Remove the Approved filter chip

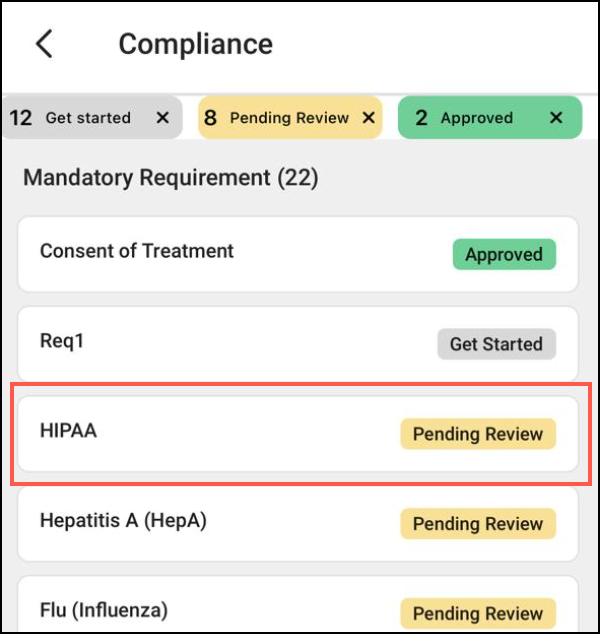coord(556,118)
